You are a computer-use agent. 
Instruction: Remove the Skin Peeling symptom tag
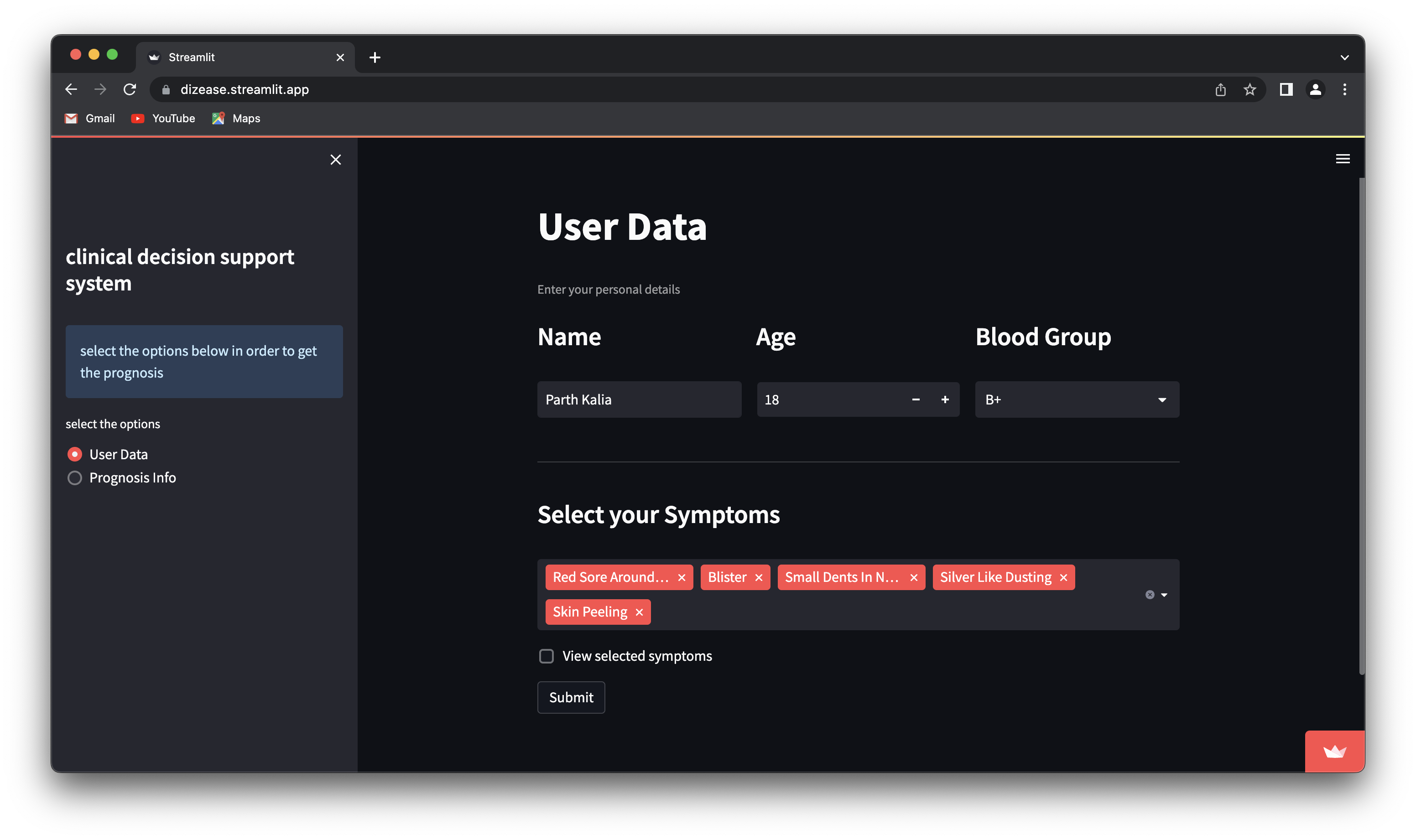pyautogui.click(x=639, y=612)
